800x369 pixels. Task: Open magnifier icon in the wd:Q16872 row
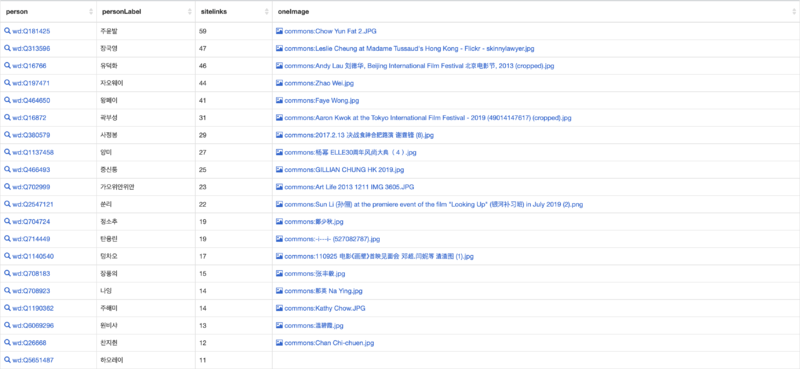7,118
